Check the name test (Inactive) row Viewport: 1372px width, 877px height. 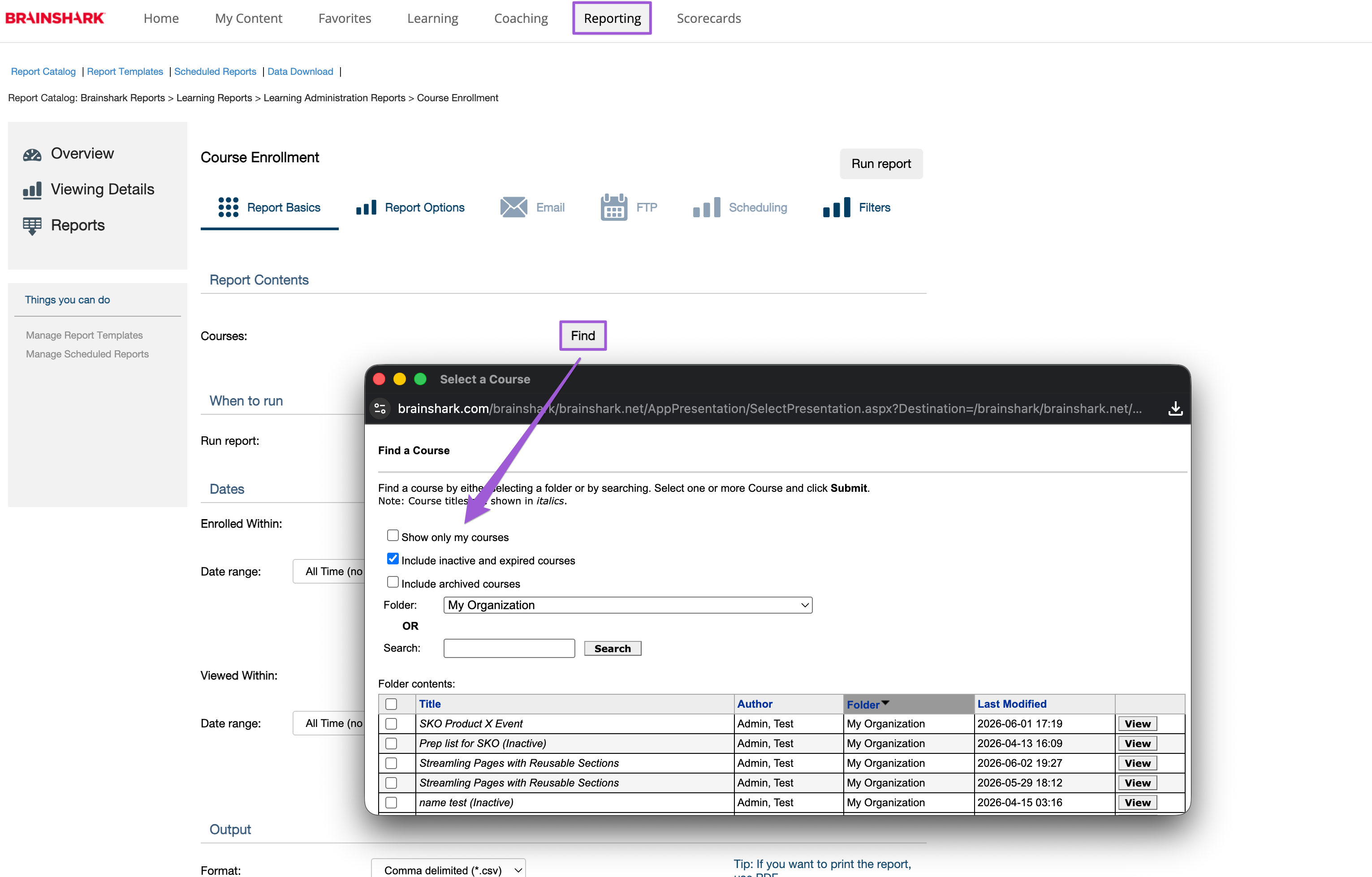(x=391, y=802)
